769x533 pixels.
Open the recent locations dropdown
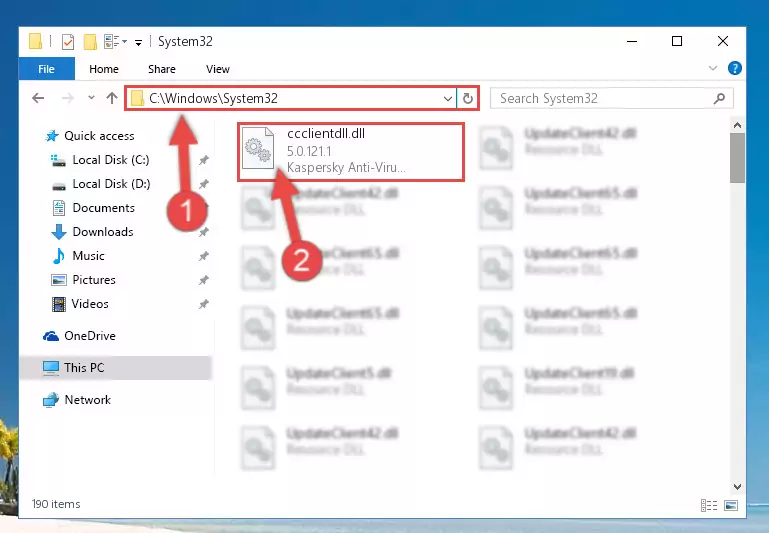pyautogui.click(x=91, y=98)
